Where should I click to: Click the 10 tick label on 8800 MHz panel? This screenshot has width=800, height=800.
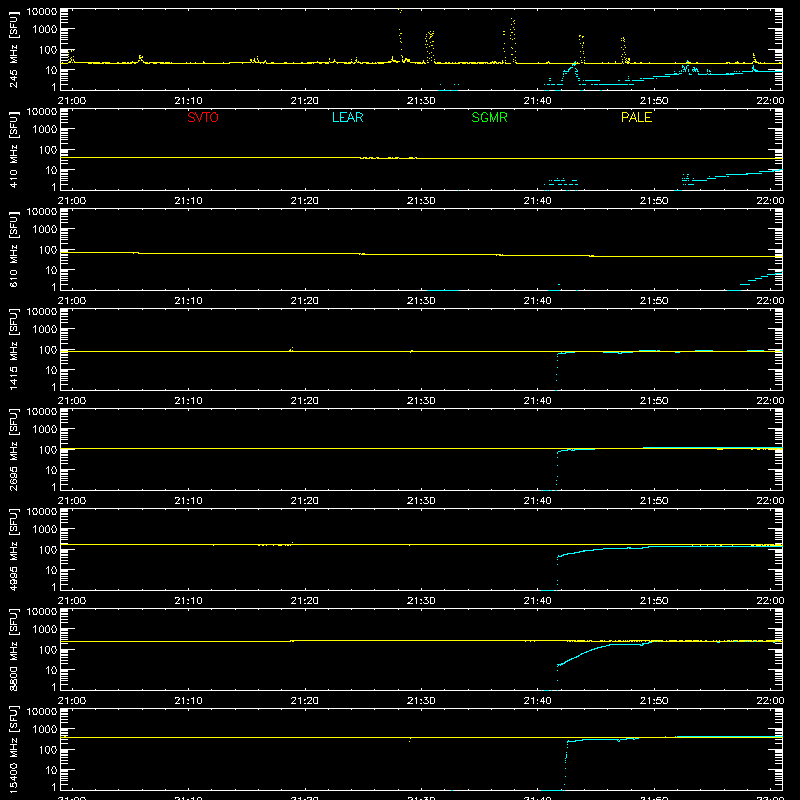tap(51, 670)
